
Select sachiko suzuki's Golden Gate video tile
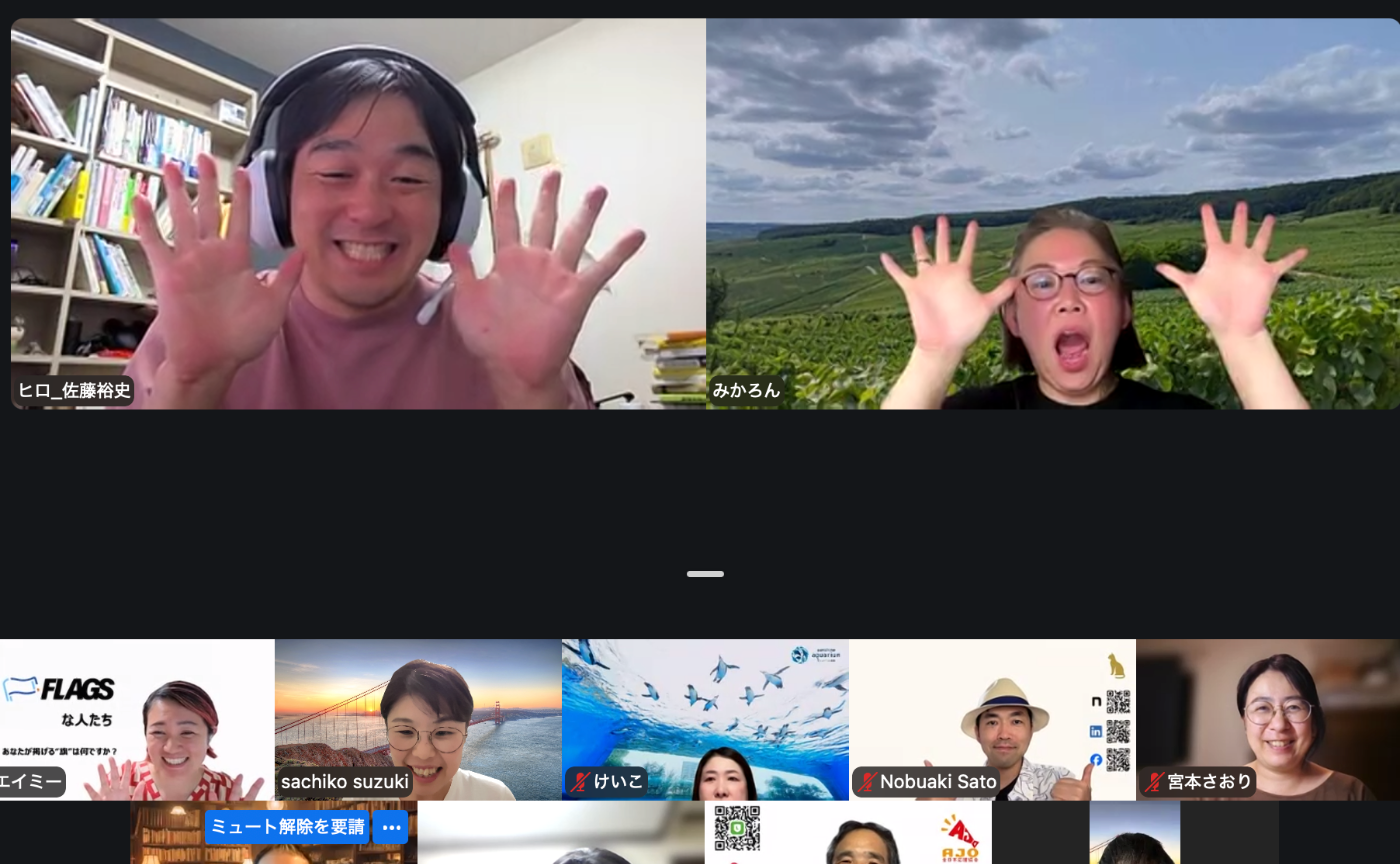click(x=418, y=719)
